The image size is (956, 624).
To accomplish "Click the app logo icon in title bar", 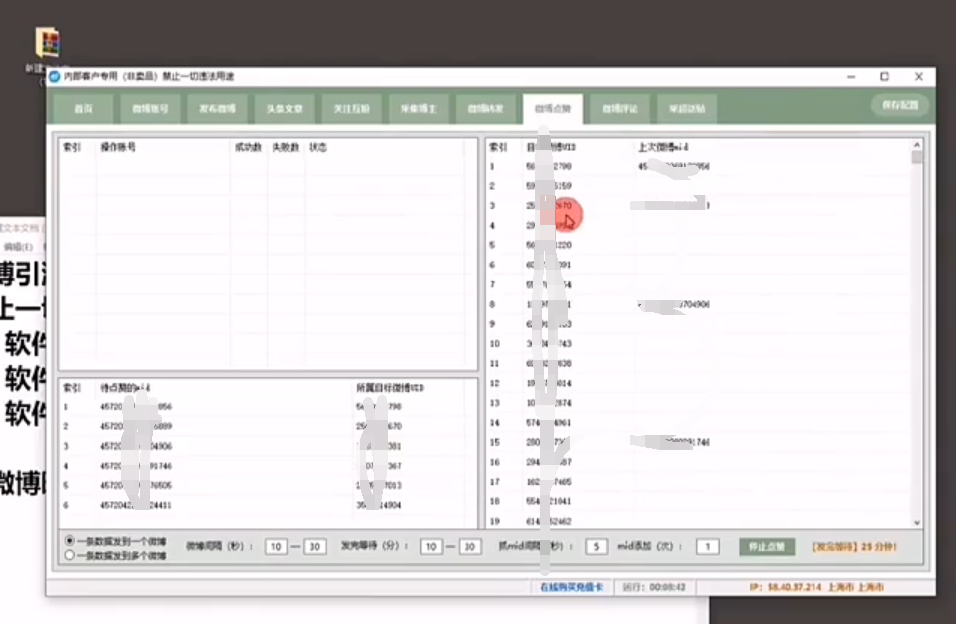I will (55, 77).
